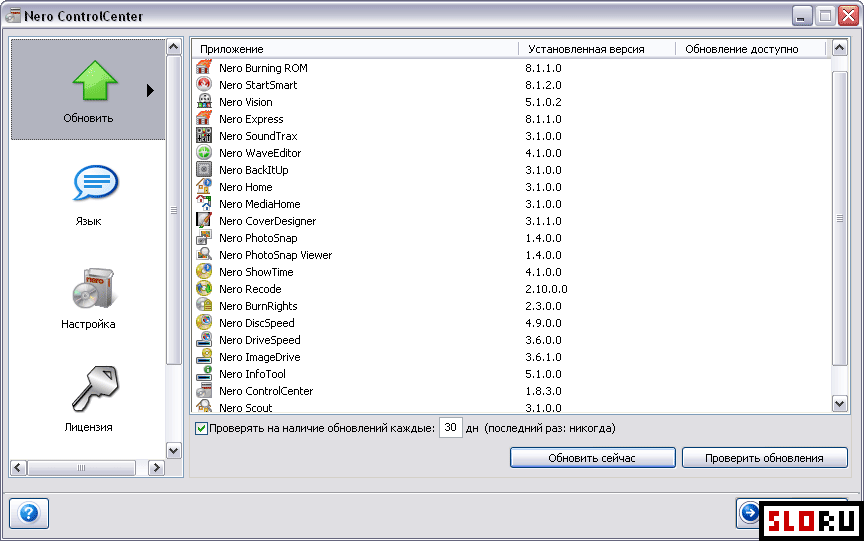Select the Nero StartSmart version 8.1.2.0

pyautogui.click(x=543, y=85)
